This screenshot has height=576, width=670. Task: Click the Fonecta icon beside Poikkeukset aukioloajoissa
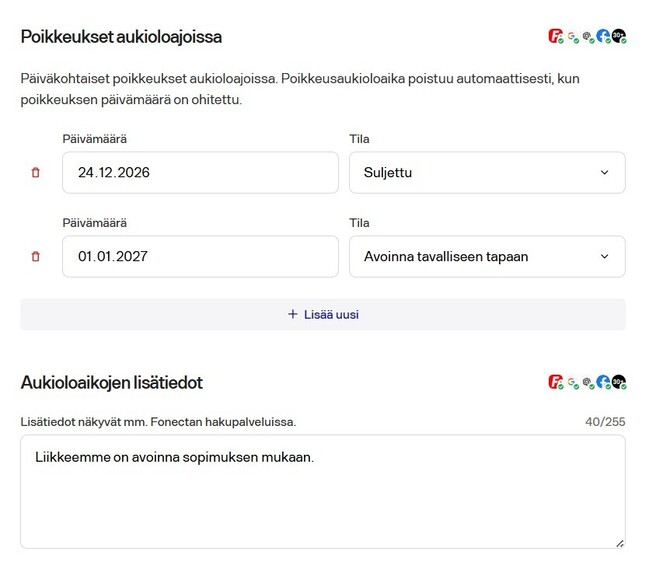coord(555,36)
